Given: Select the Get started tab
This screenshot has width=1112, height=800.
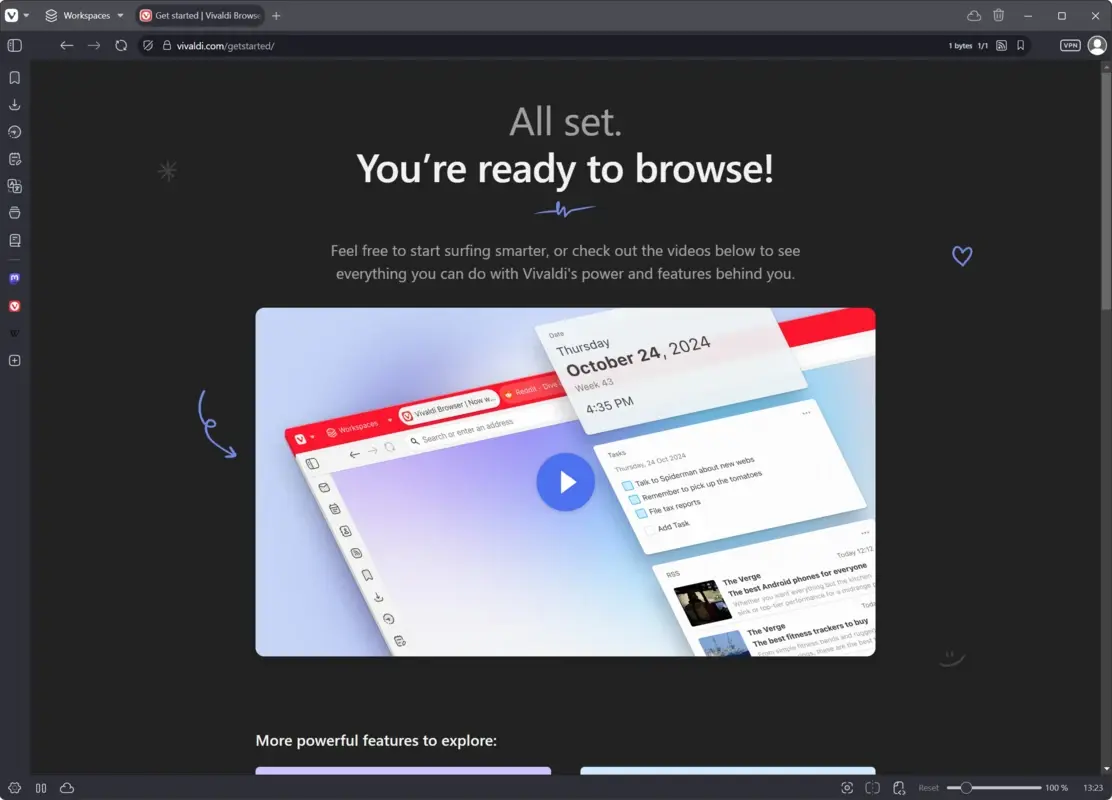Looking at the screenshot, I should click(199, 15).
